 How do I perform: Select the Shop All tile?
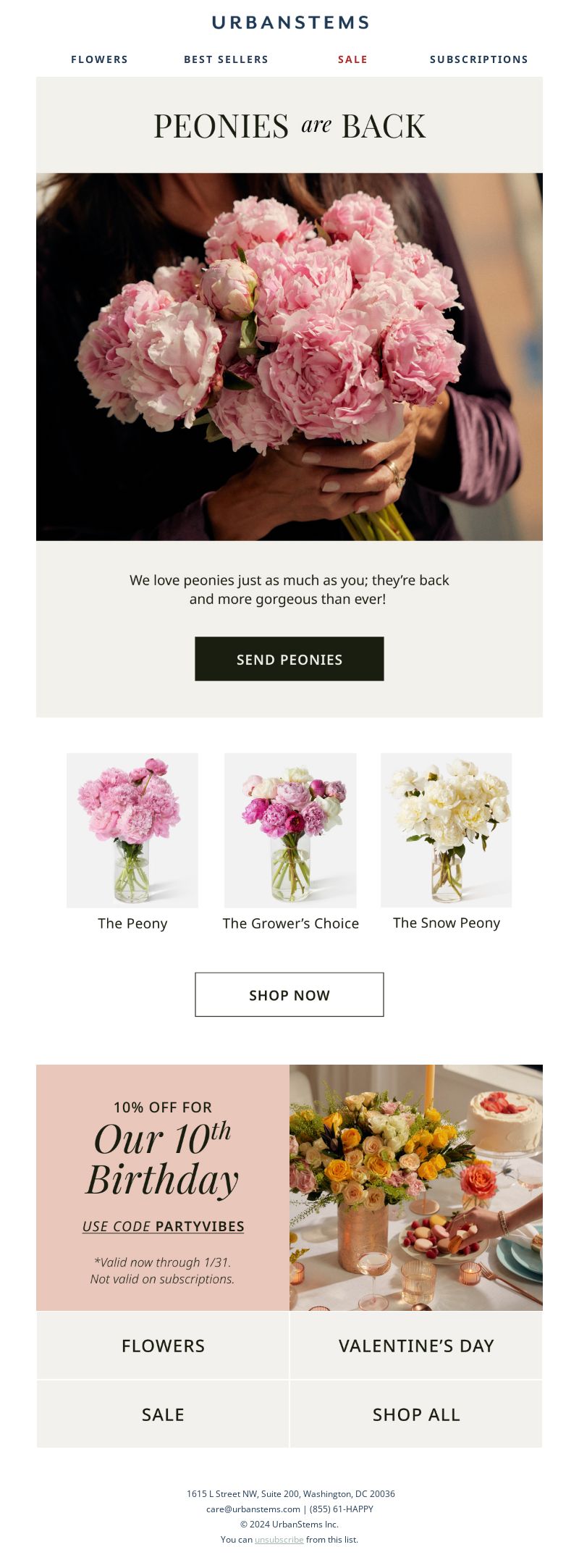(x=416, y=1414)
